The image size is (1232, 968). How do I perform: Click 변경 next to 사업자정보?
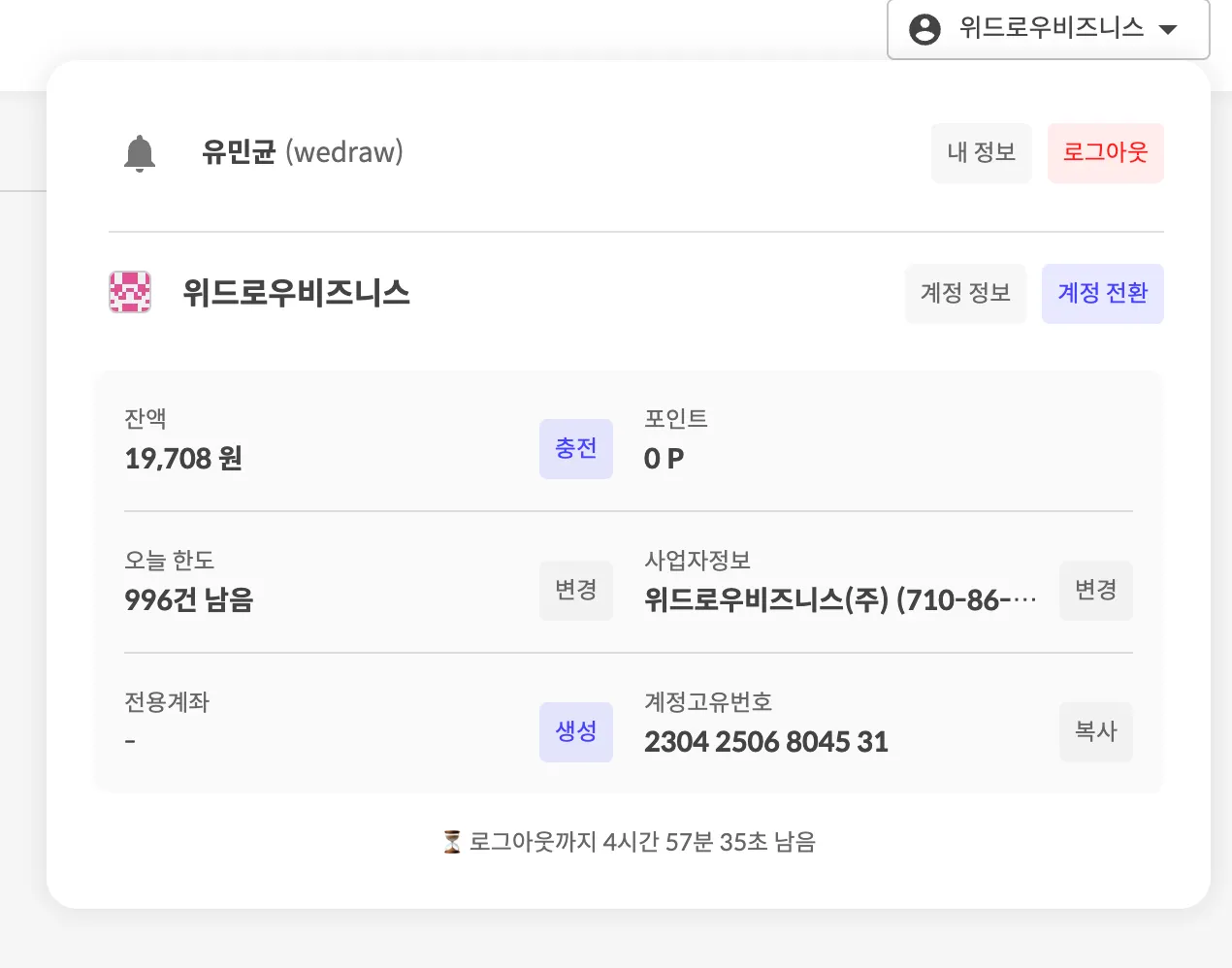[1095, 590]
